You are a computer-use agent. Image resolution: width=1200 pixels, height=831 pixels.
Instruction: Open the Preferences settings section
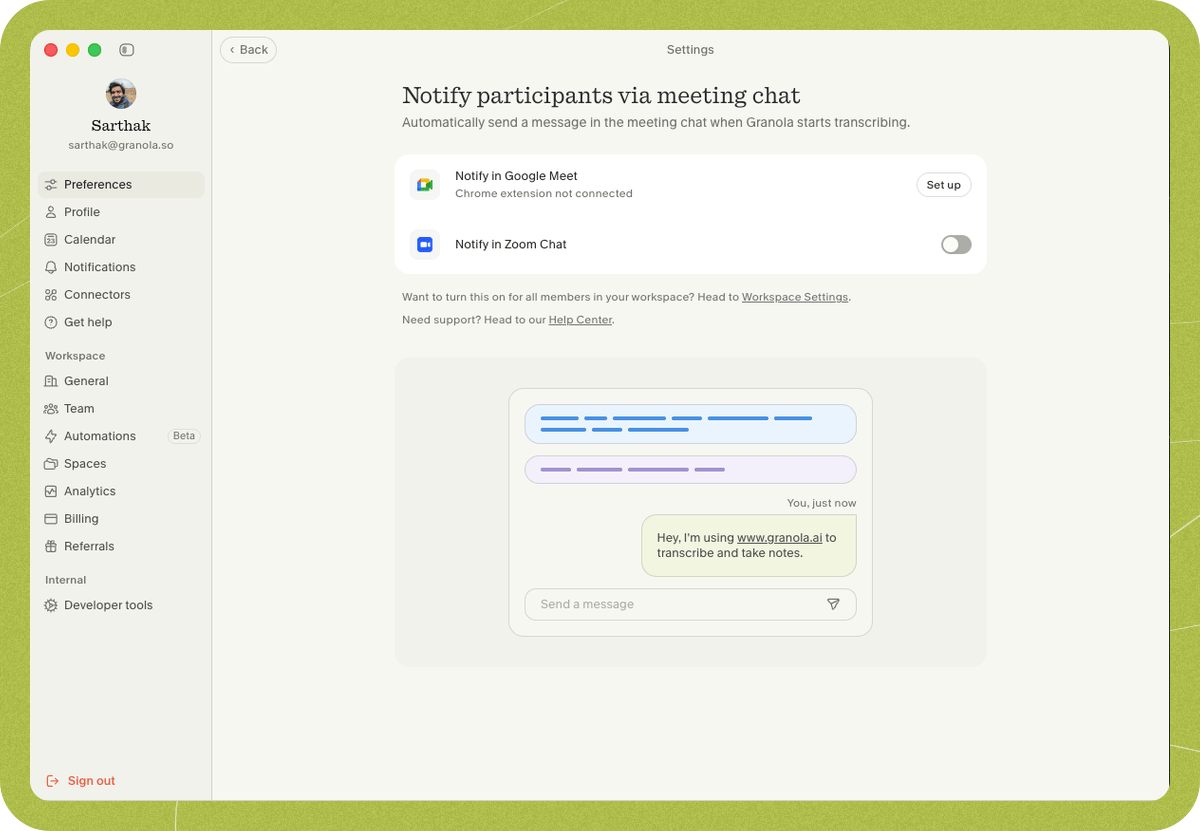point(121,185)
